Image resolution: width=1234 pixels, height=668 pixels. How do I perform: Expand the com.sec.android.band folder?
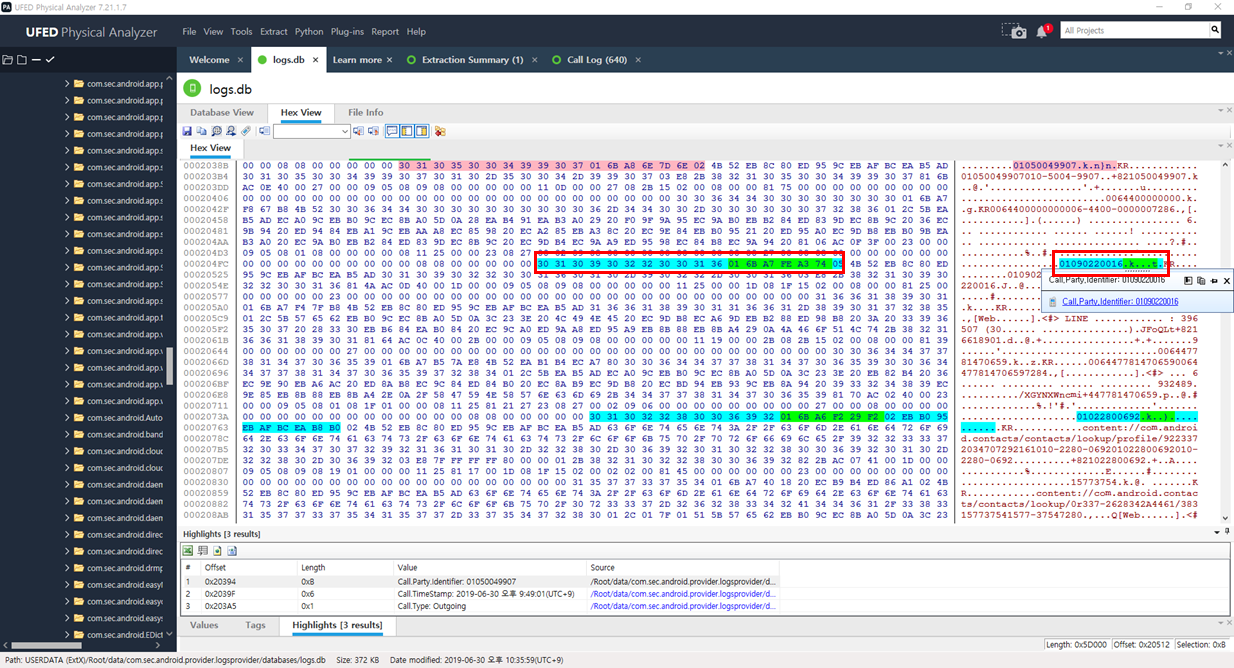point(67,434)
